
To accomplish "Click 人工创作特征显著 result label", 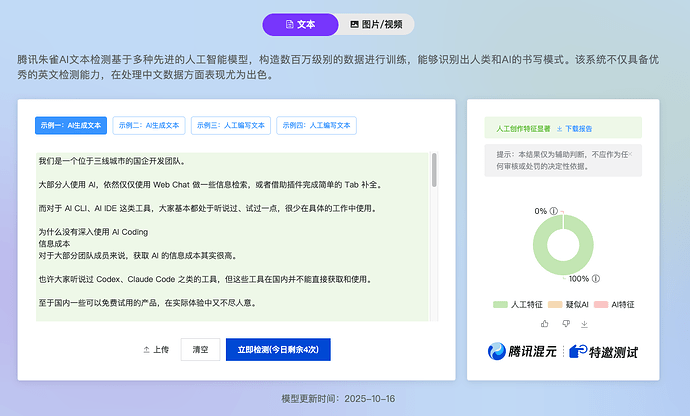I will coord(523,129).
